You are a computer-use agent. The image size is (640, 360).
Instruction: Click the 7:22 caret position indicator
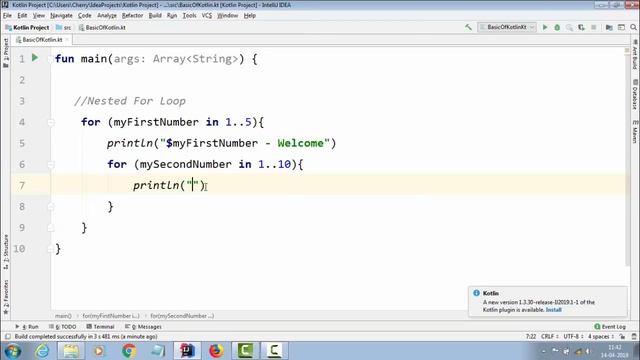[x=531, y=337]
